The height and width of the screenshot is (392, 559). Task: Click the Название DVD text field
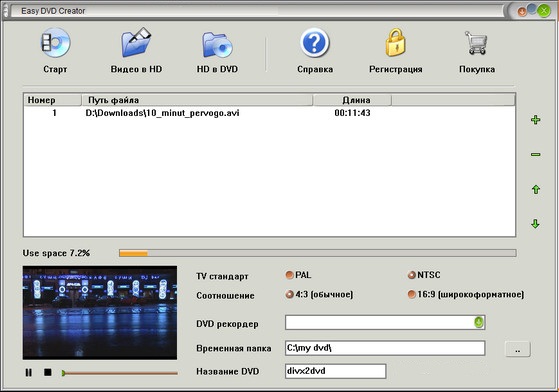(x=335, y=371)
